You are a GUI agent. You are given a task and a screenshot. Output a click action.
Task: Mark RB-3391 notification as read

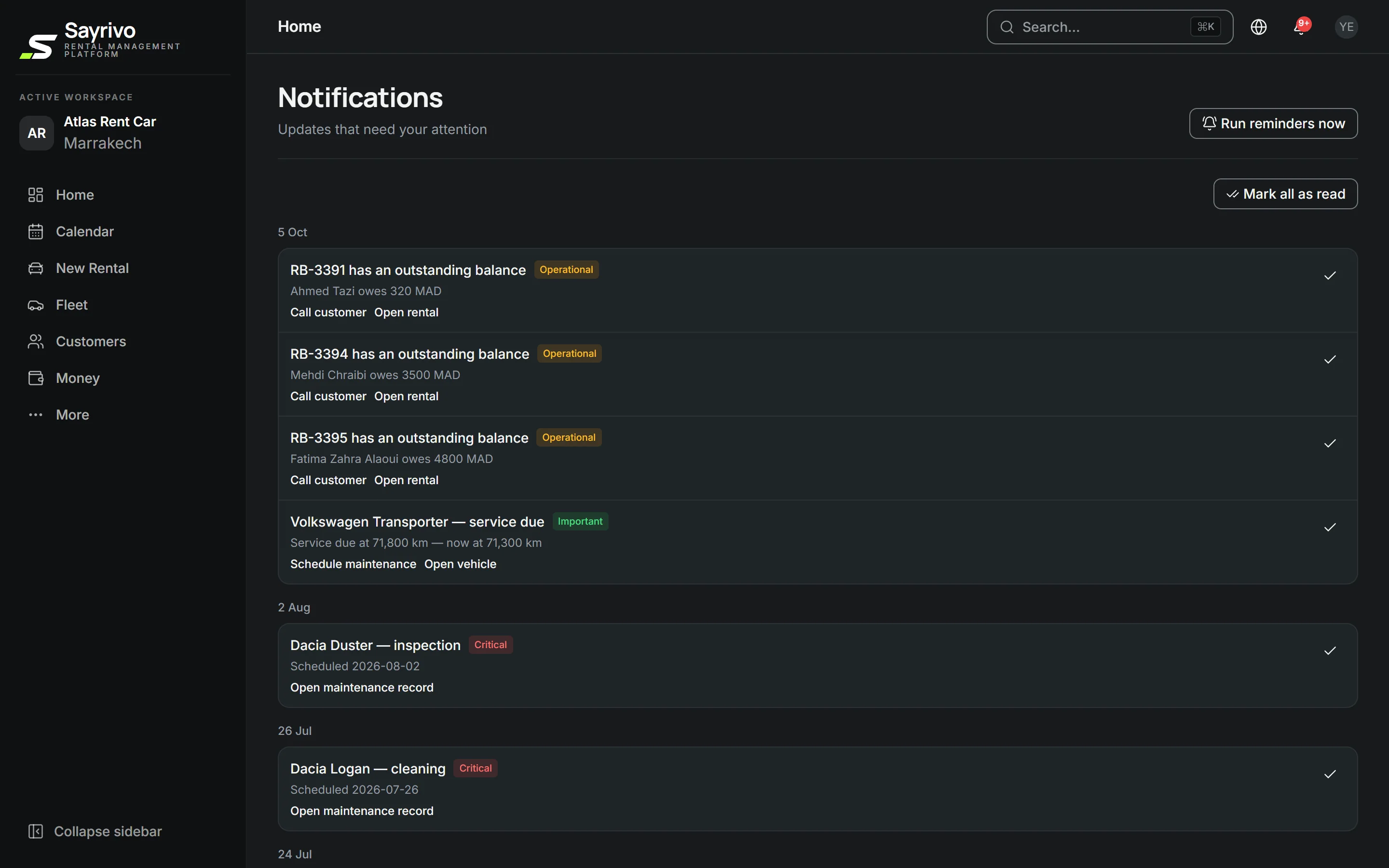(1330, 275)
